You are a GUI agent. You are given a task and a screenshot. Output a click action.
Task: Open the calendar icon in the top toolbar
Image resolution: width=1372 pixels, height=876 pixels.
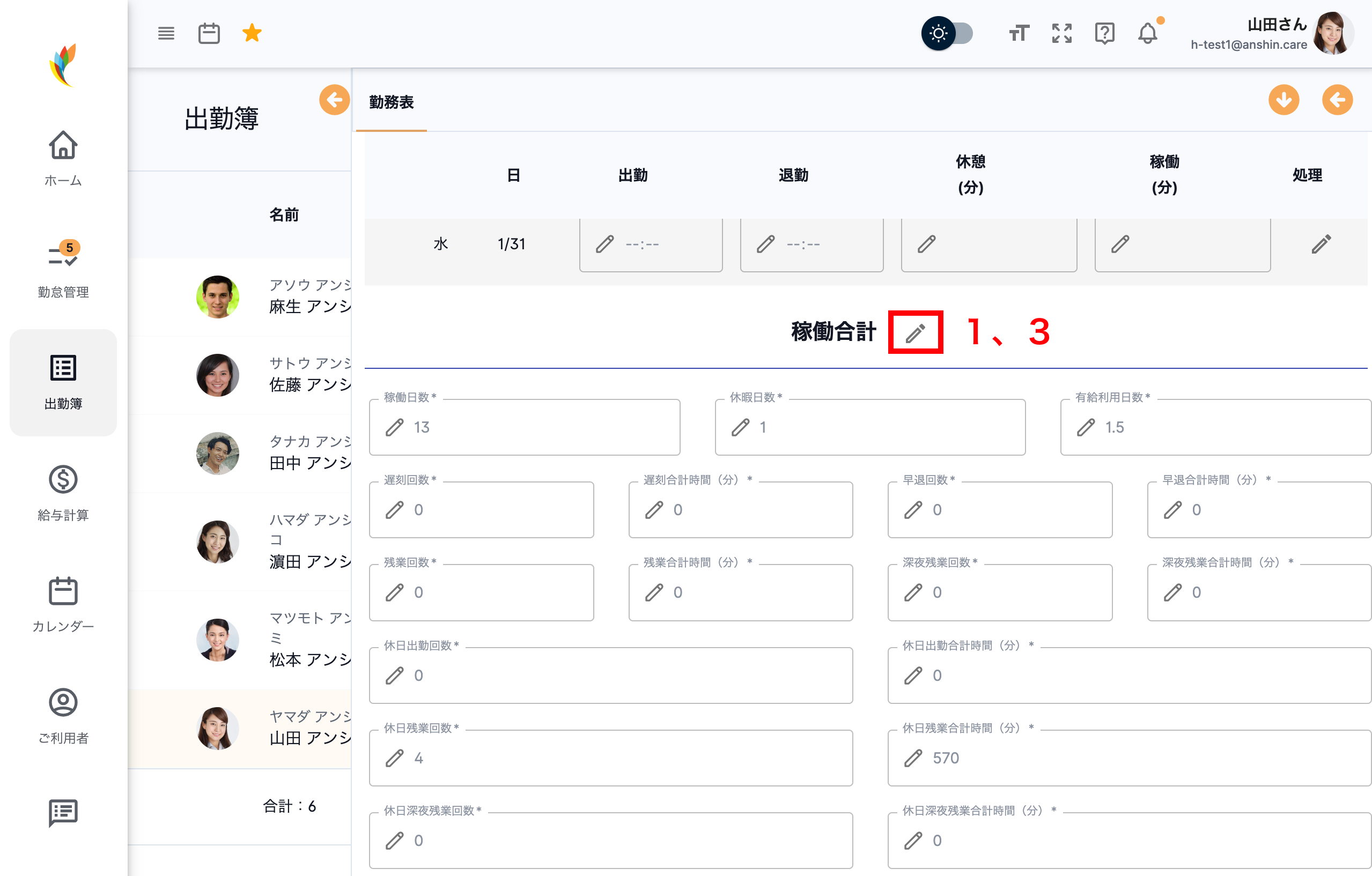coord(209,33)
